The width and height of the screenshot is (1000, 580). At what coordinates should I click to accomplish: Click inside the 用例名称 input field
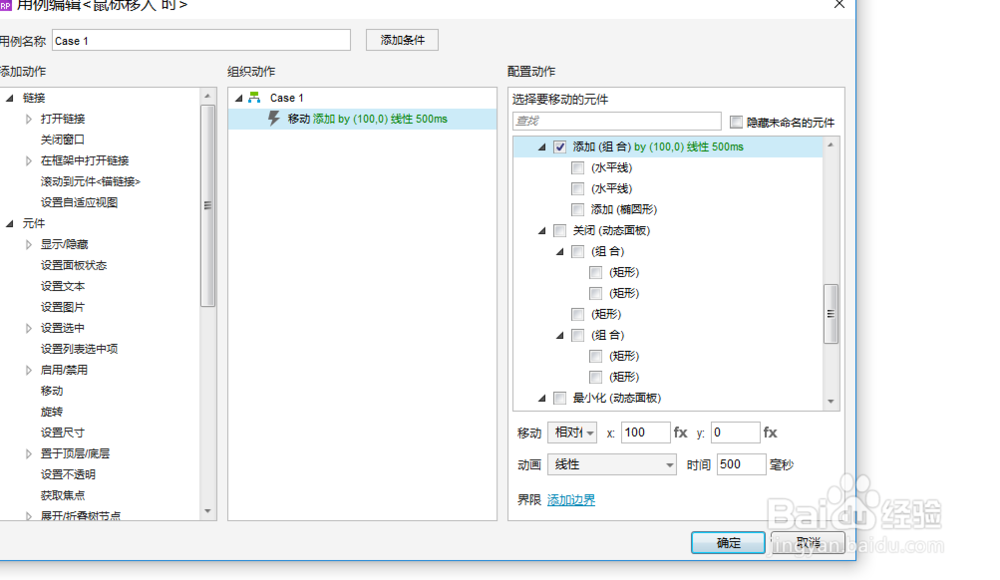point(200,40)
